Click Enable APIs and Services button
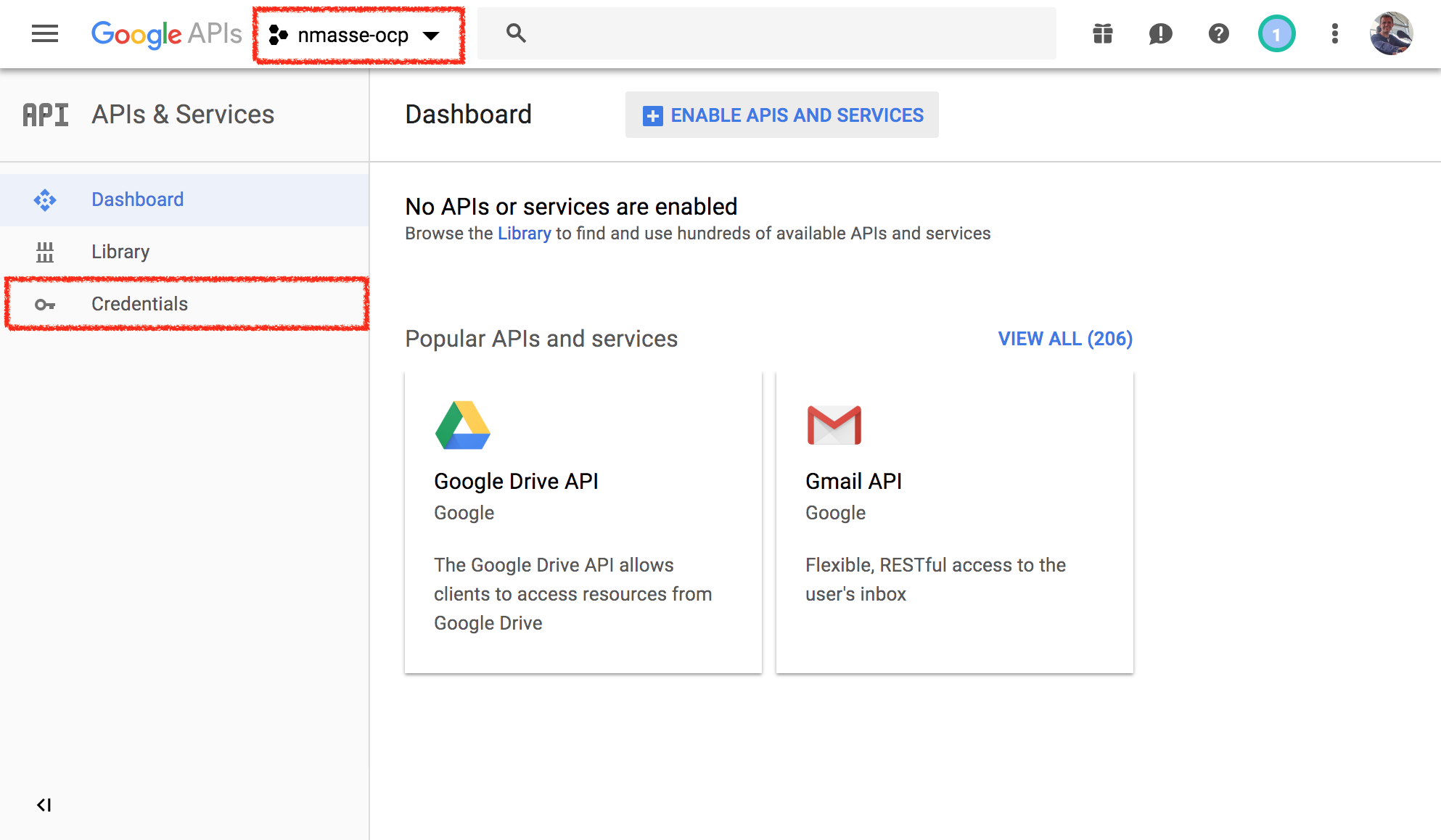The image size is (1441, 840). tap(782, 115)
